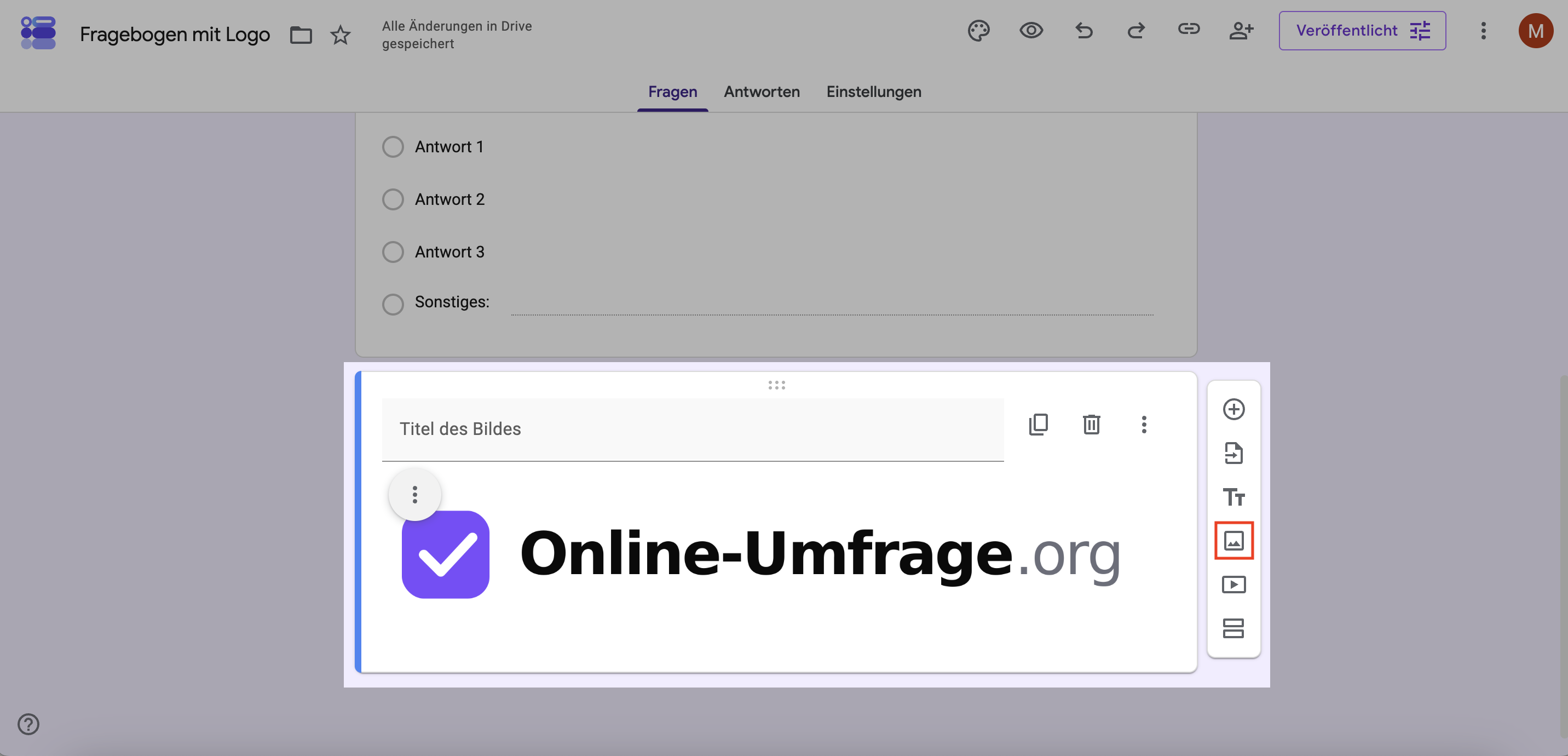Open the image options three-dot button
This screenshot has height=756, width=1568.
click(x=415, y=494)
